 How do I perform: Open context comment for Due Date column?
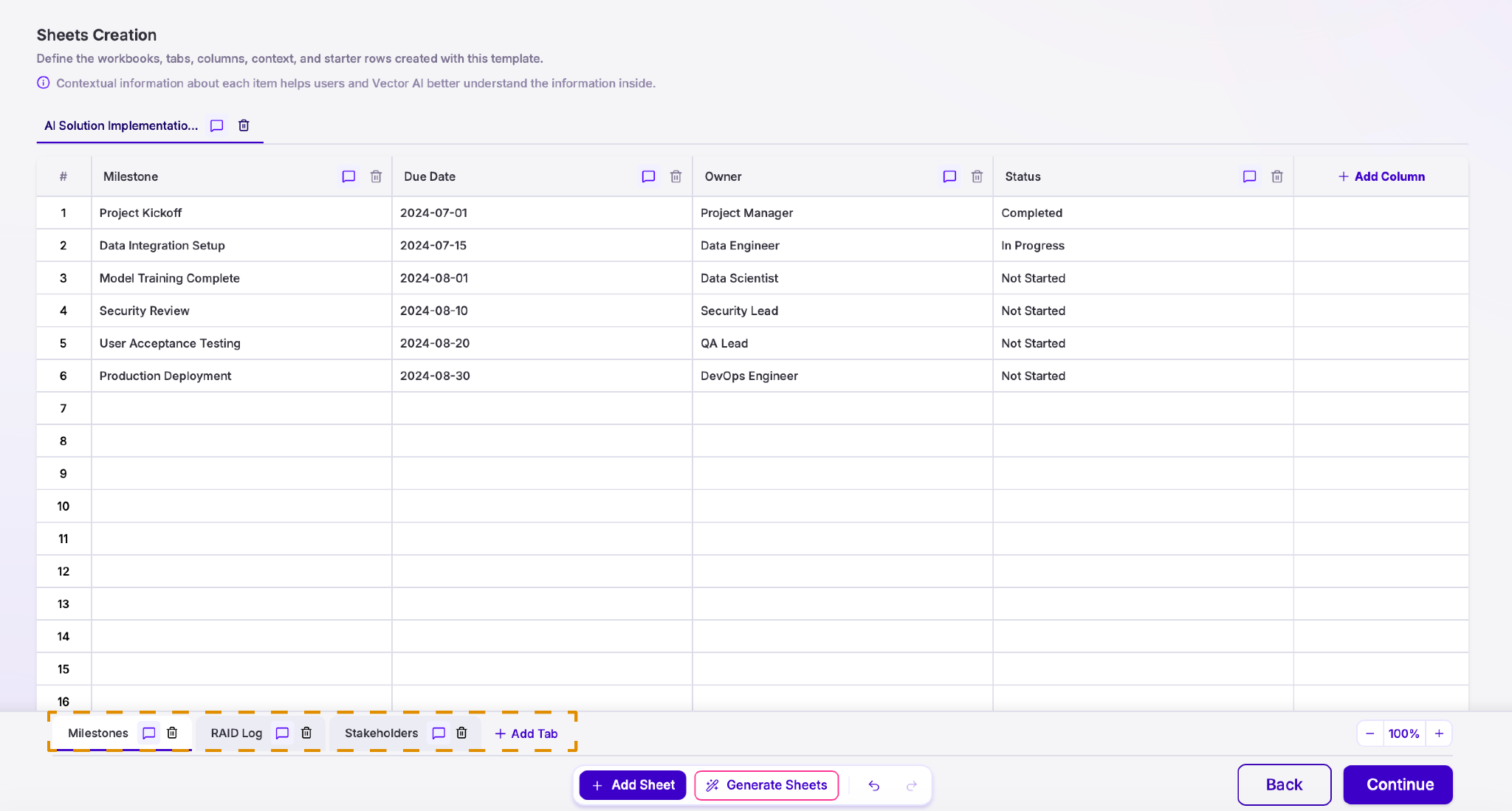point(648,176)
